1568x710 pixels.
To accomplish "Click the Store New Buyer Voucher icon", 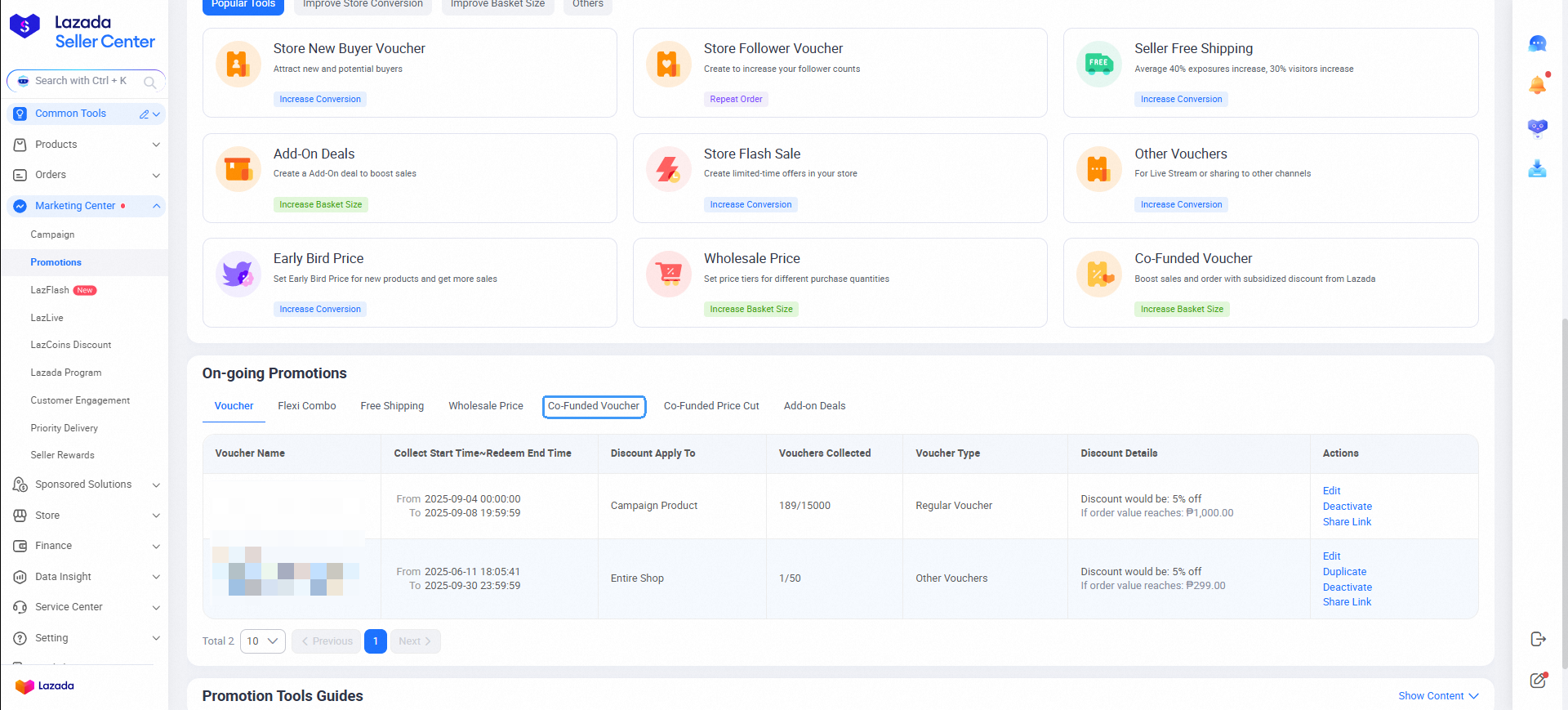I will [x=238, y=64].
